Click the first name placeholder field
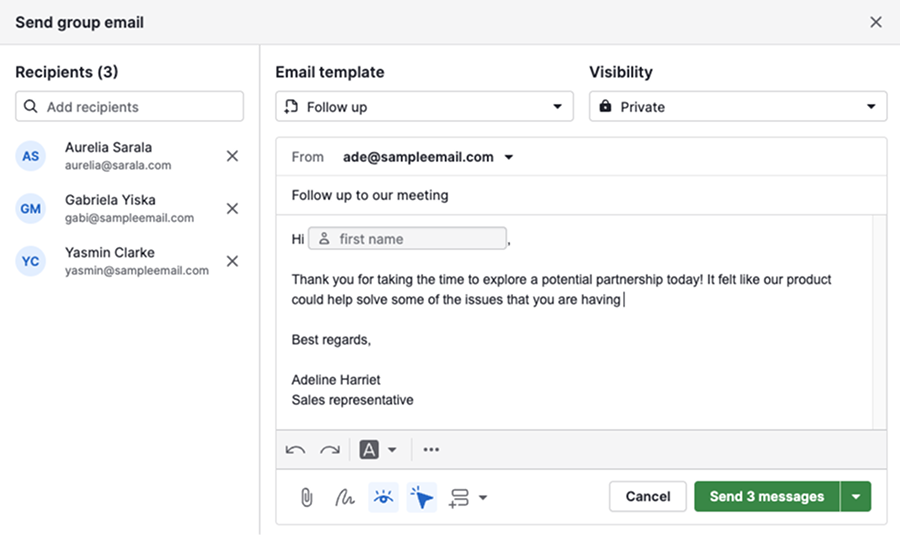 tap(407, 239)
